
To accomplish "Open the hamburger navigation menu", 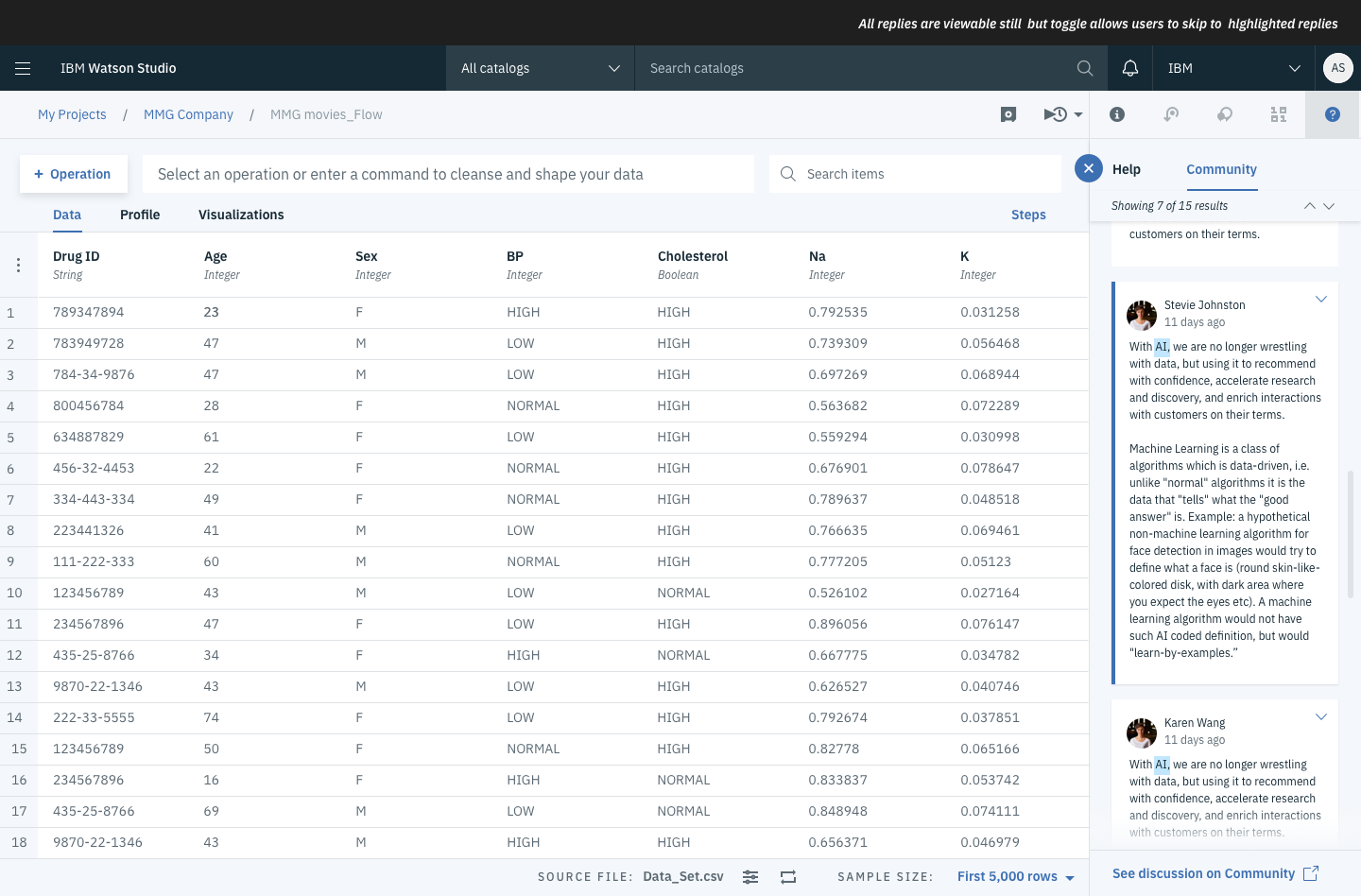I will point(23,68).
